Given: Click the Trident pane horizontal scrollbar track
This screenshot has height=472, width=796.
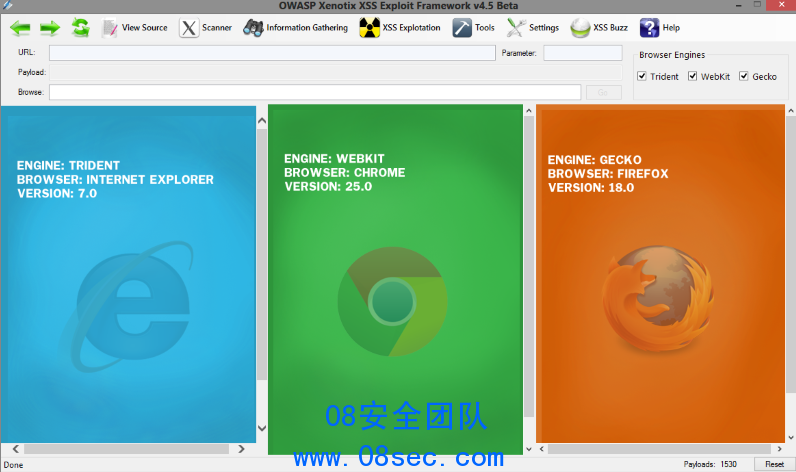Looking at the screenshot, I should tap(127, 449).
